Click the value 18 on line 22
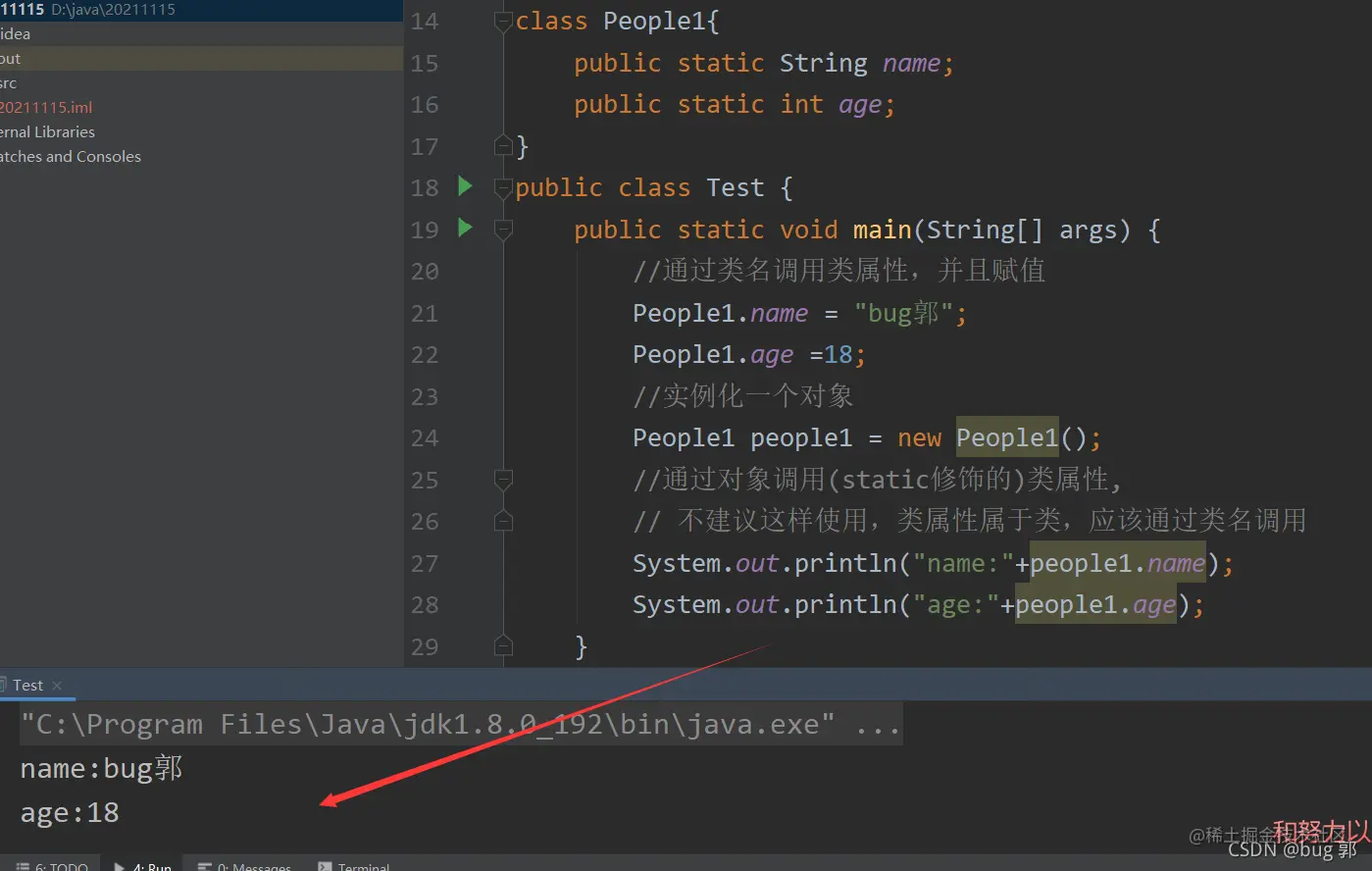Viewport: 1372px width, 871px height. coord(838,354)
